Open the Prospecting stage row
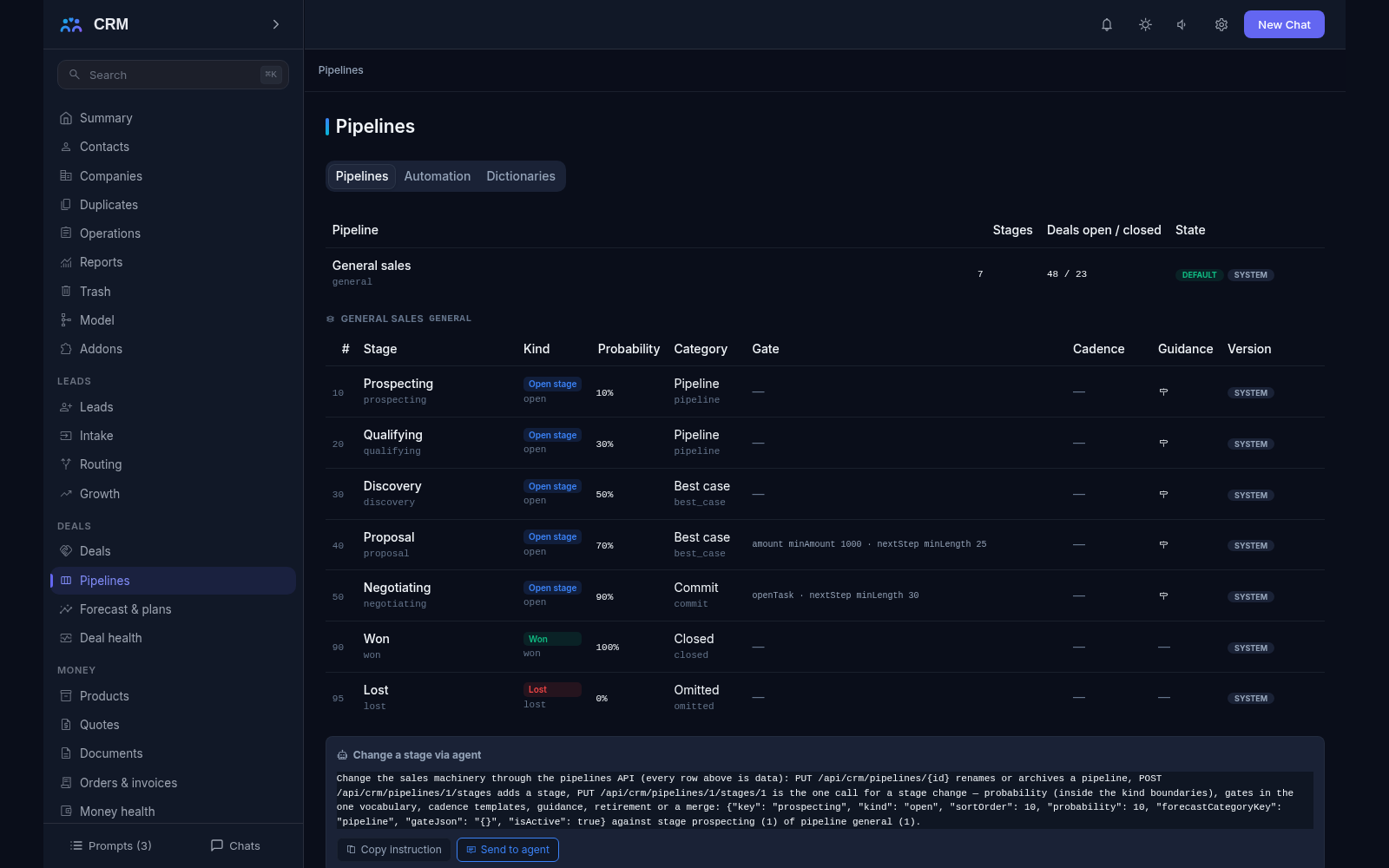Viewport: 1389px width, 868px height. [825, 392]
